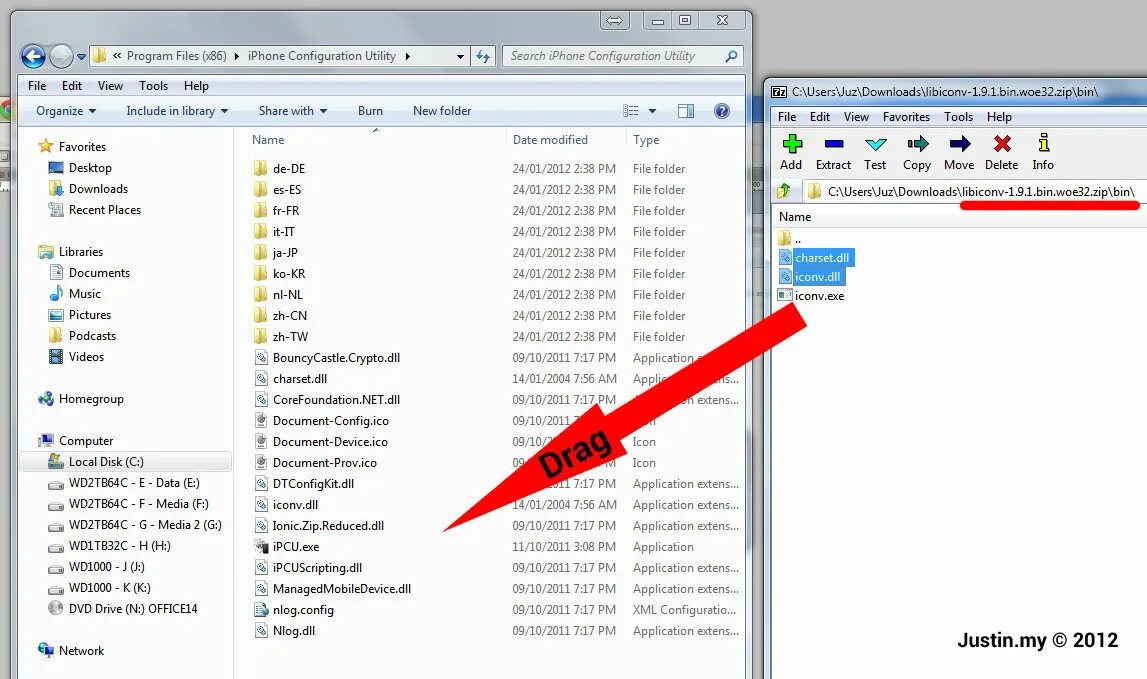Viewport: 1147px width, 679px height.
Task: Click the 7-Zip Move toolbar icon
Action: pyautogui.click(x=960, y=143)
